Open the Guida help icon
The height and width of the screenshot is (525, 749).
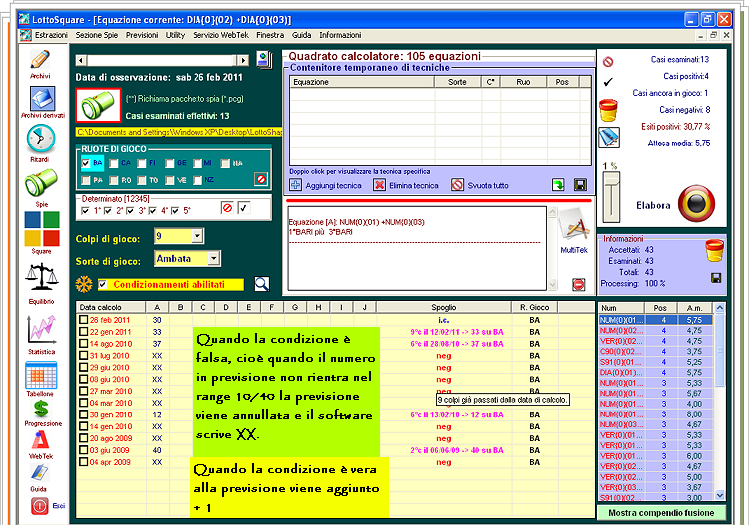39,472
